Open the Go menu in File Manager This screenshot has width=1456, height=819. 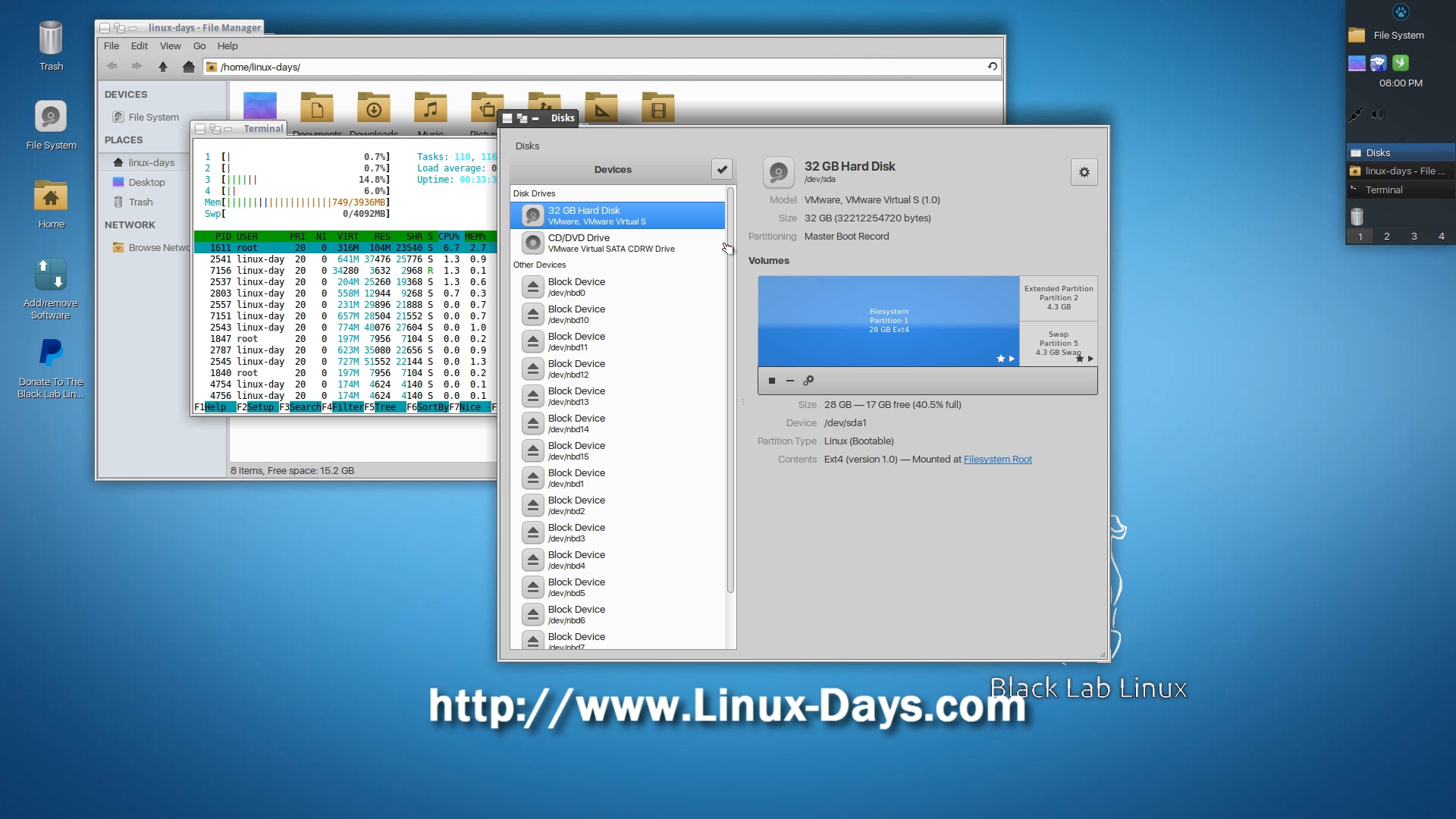[x=199, y=45]
